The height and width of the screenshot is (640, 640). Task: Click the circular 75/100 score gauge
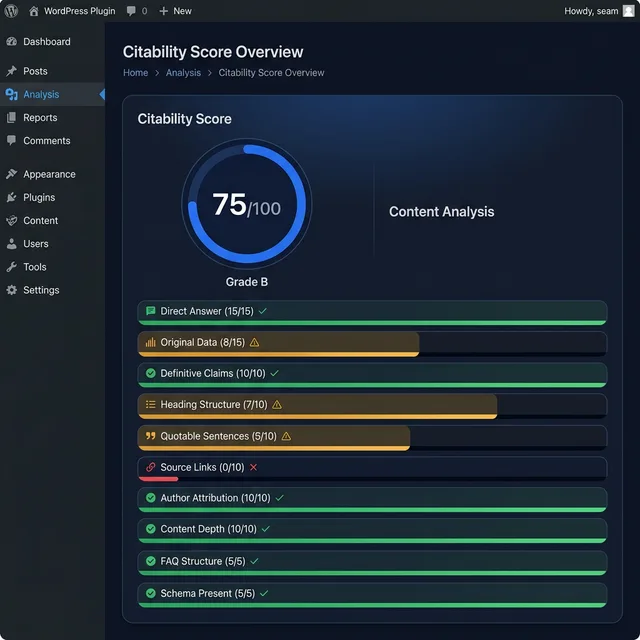(246, 205)
